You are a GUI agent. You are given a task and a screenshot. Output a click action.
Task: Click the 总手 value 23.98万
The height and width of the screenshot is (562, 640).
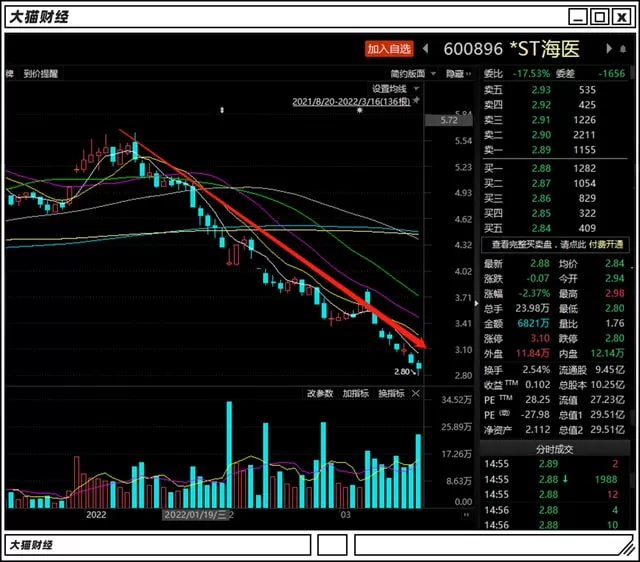click(x=532, y=308)
